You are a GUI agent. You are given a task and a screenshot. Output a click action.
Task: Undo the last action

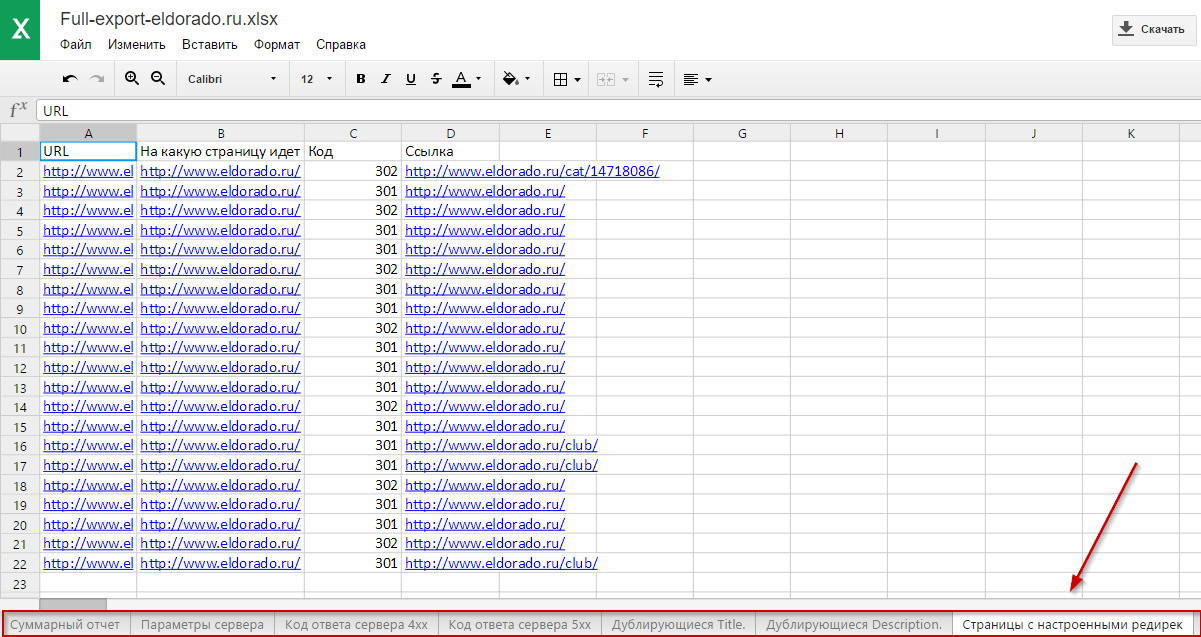coord(70,79)
